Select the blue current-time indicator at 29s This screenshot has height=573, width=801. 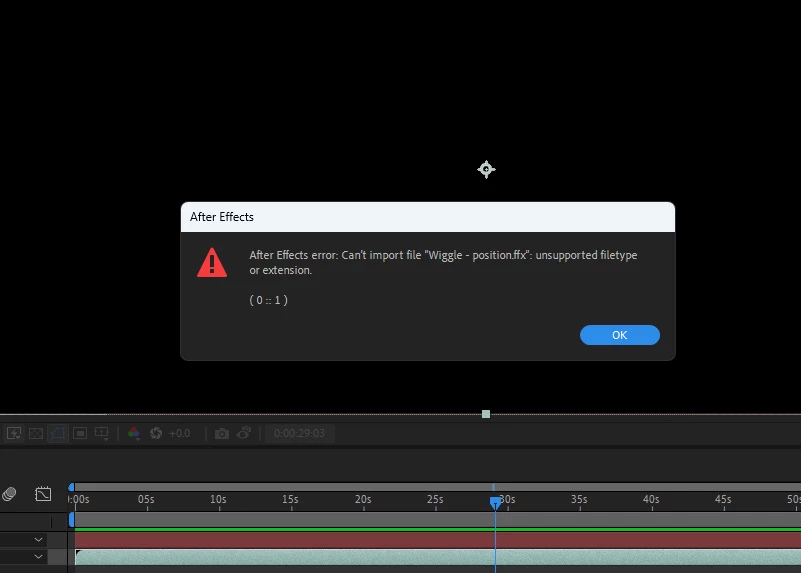click(495, 503)
